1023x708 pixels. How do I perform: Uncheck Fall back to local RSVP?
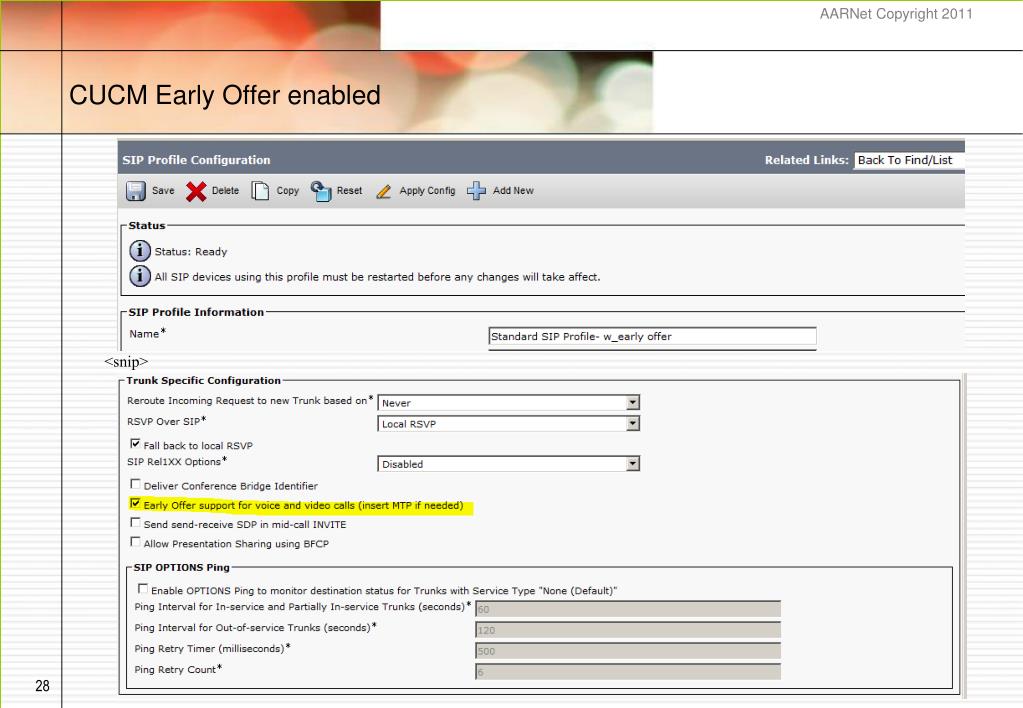click(x=135, y=444)
